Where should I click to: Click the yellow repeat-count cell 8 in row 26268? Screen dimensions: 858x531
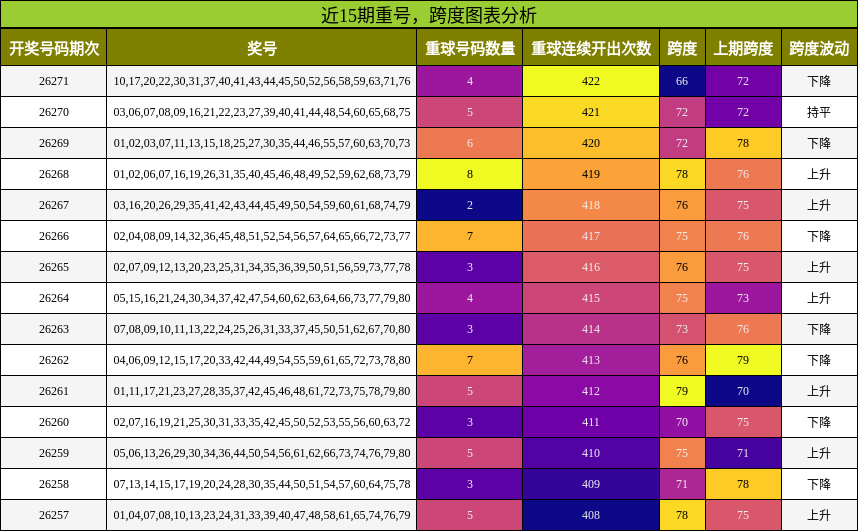[x=469, y=174]
